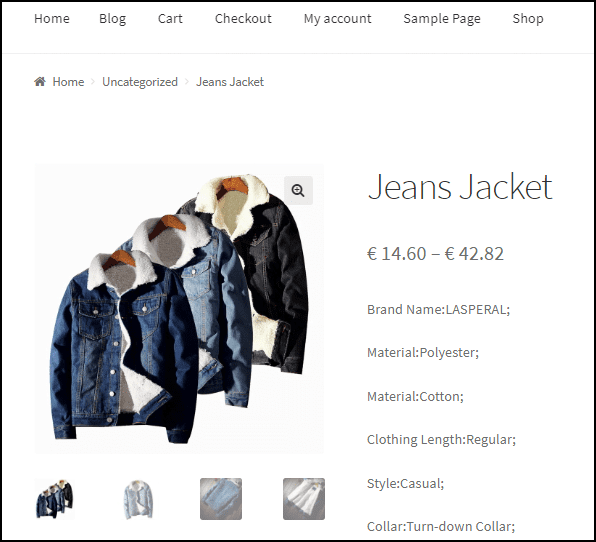Click the Jeans Jacket product title
596x542 pixels.
tap(460, 187)
